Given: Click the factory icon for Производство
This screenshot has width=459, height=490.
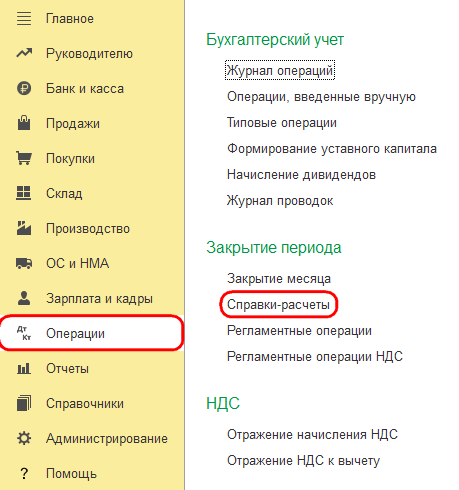Looking at the screenshot, I should pos(24,228).
